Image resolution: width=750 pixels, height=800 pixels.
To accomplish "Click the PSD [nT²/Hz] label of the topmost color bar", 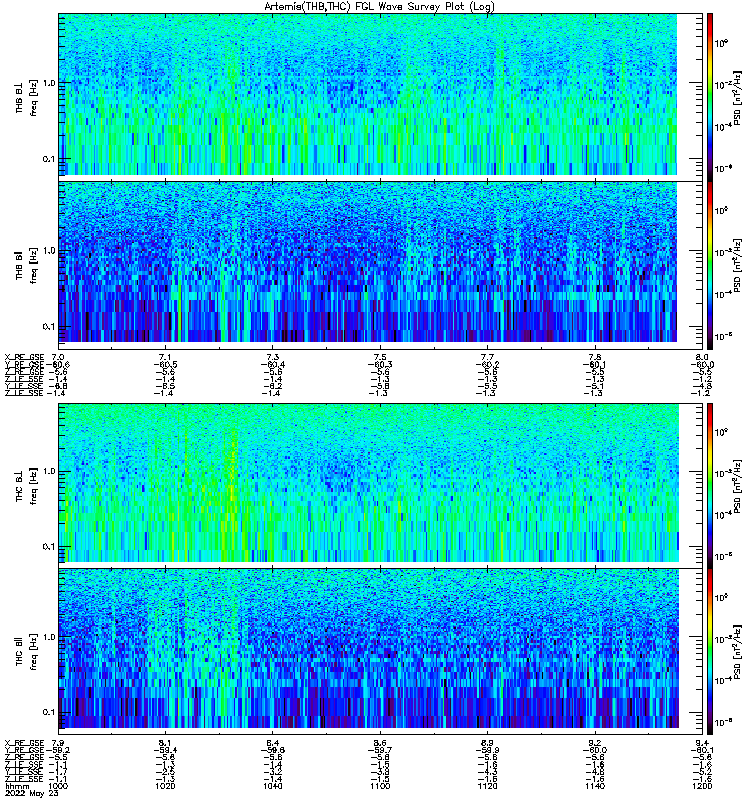I will pyautogui.click(x=738, y=97).
